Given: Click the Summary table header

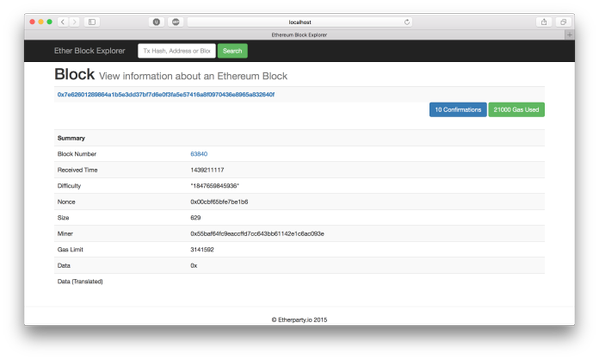Looking at the screenshot, I should pos(71,138).
